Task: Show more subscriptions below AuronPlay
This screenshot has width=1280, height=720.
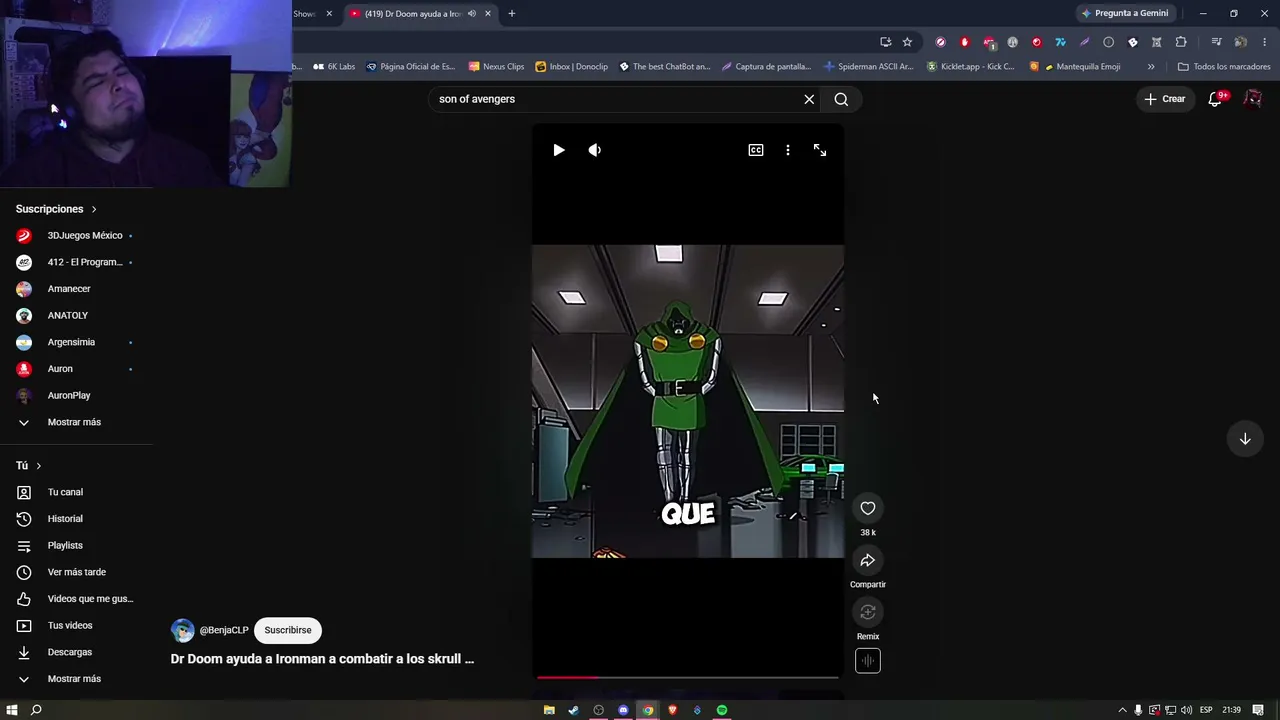Action: [76, 422]
